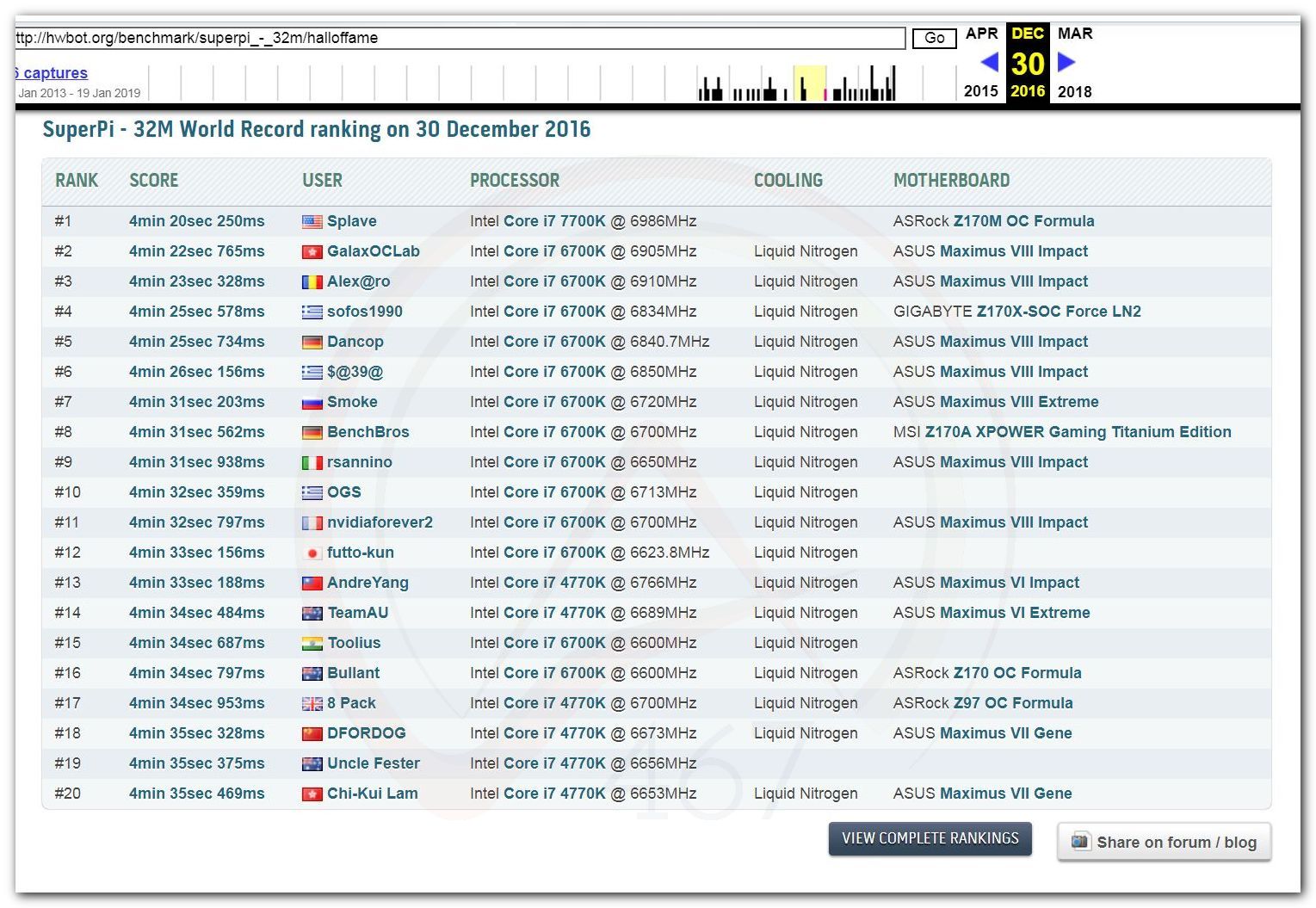The image size is (1316, 908).
Task: Open Uncle Fester user profile
Action: coord(374,763)
